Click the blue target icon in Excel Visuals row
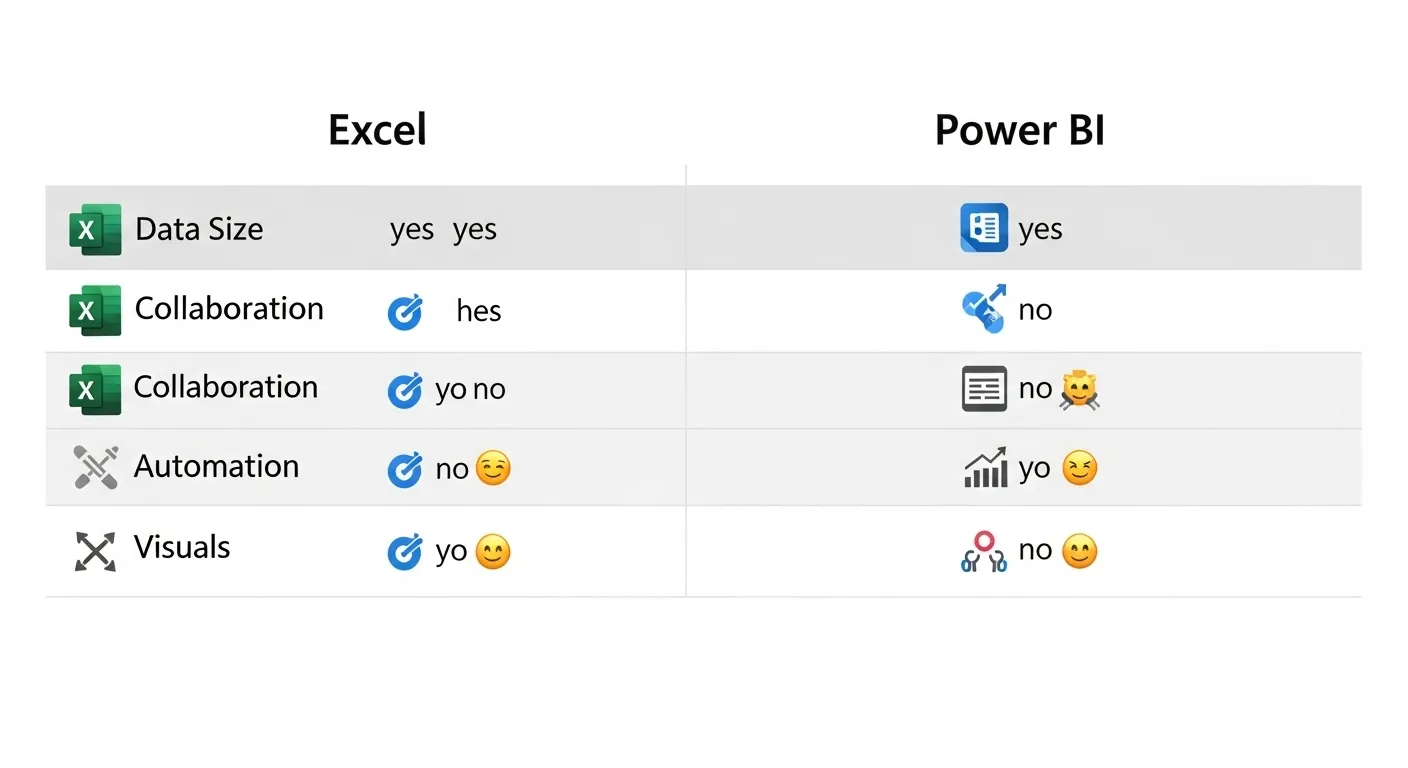Image resolution: width=1408 pixels, height=768 pixels. [x=405, y=552]
